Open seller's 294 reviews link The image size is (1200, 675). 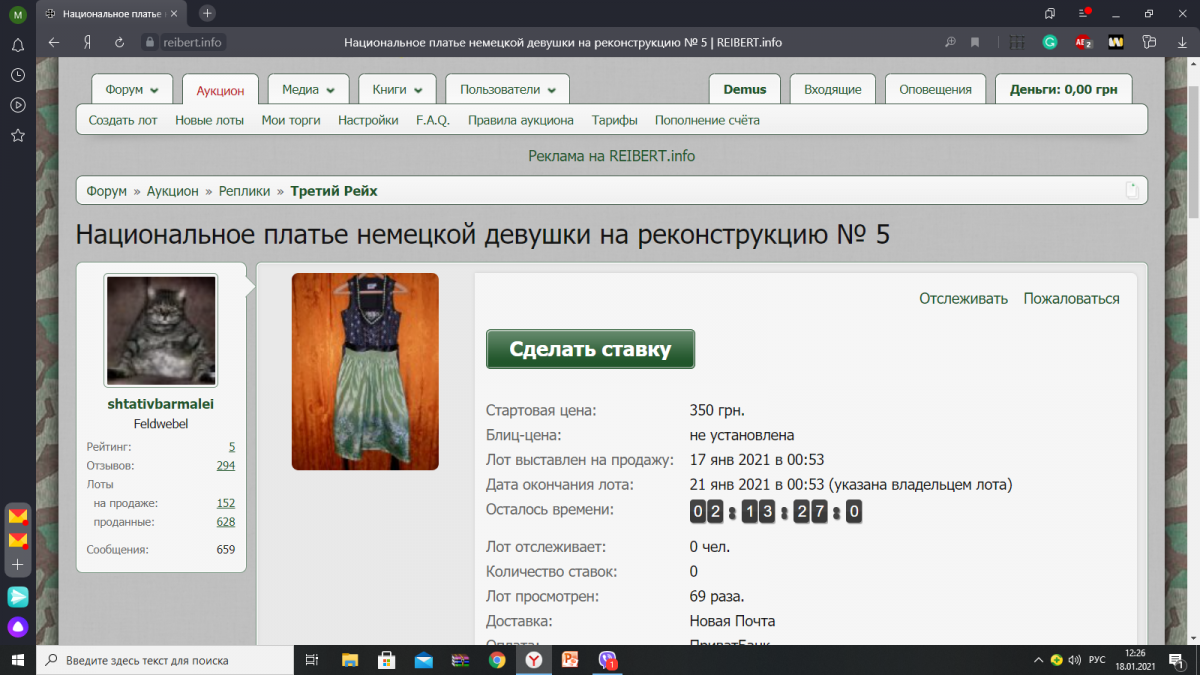pos(225,465)
